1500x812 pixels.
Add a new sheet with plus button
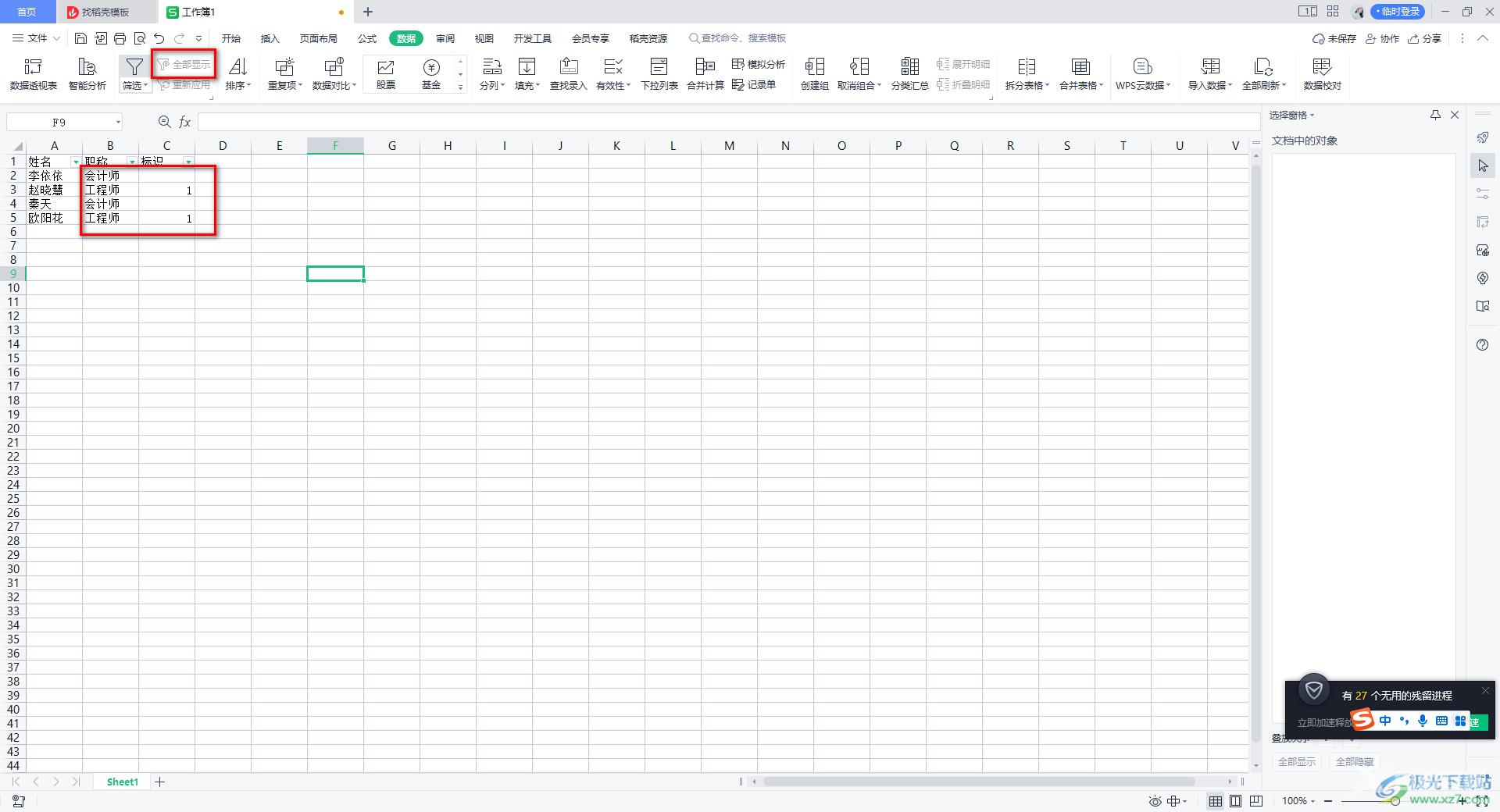(160, 782)
